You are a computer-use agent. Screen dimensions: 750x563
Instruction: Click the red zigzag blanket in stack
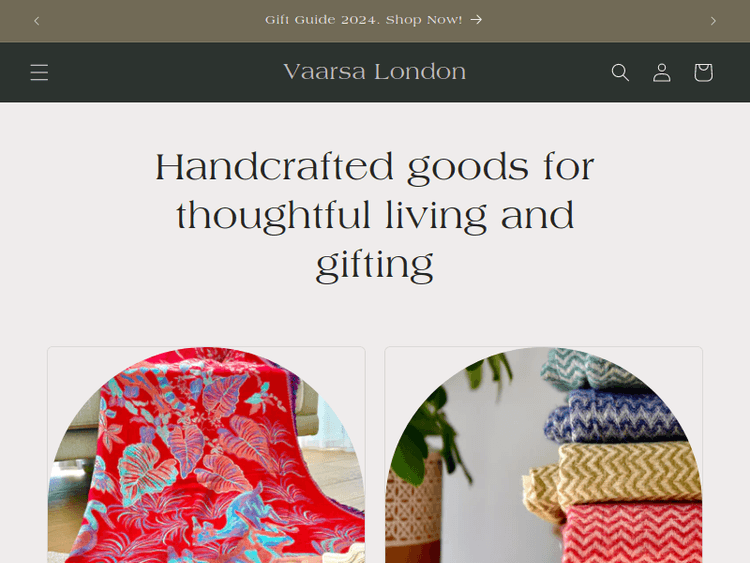[x=631, y=533]
